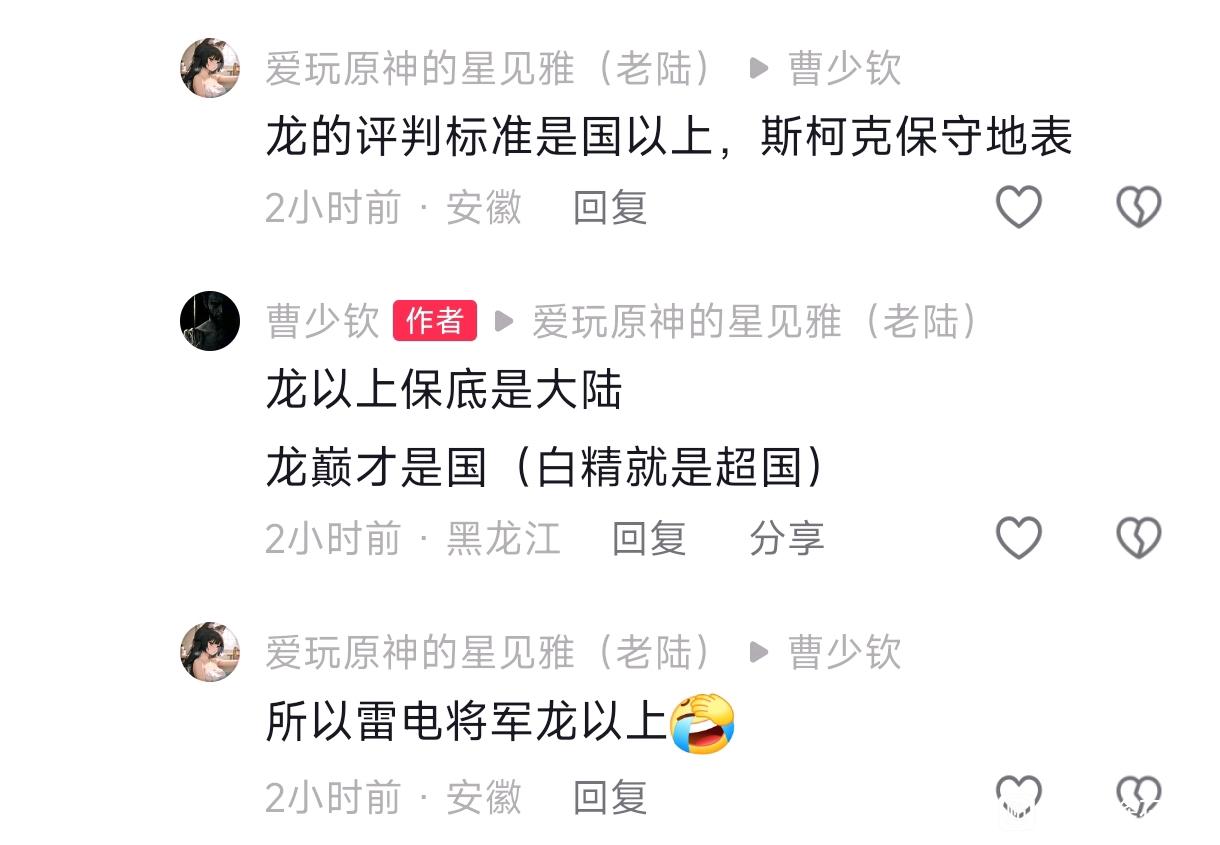The width and height of the screenshot is (1220, 845).
Task: Reply to the author's 黑龙江 comment
Action: pyautogui.click(x=649, y=538)
